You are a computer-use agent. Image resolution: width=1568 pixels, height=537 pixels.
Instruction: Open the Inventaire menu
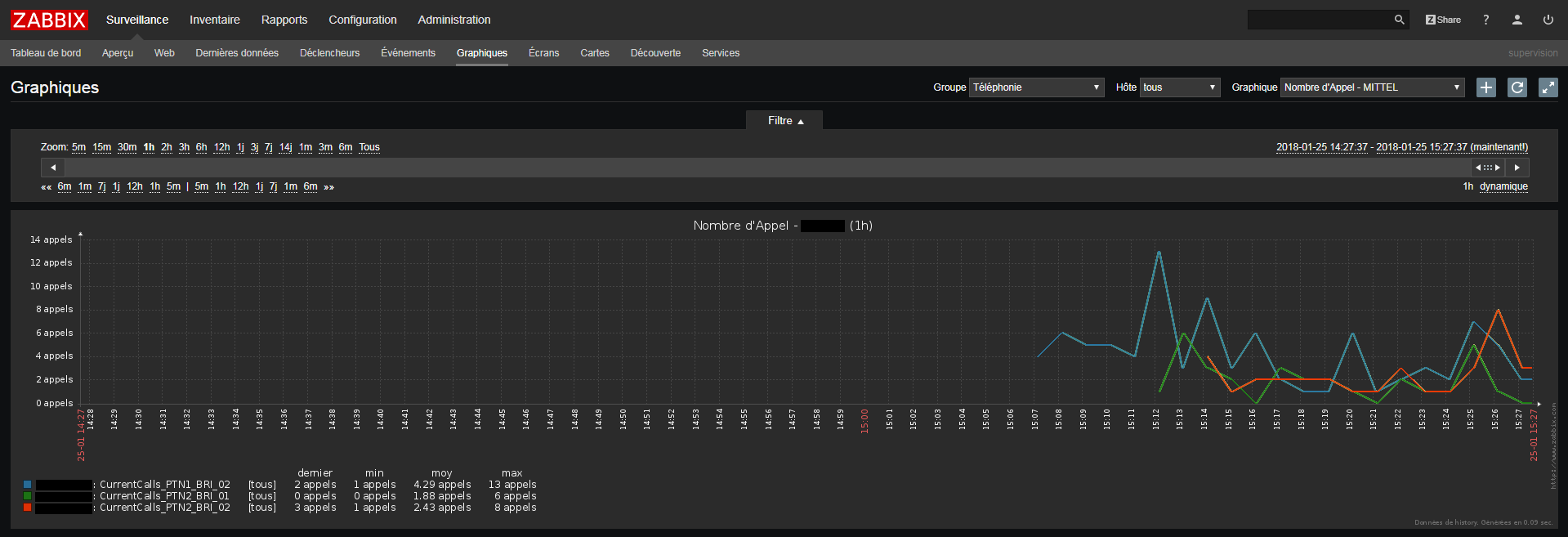(x=215, y=20)
